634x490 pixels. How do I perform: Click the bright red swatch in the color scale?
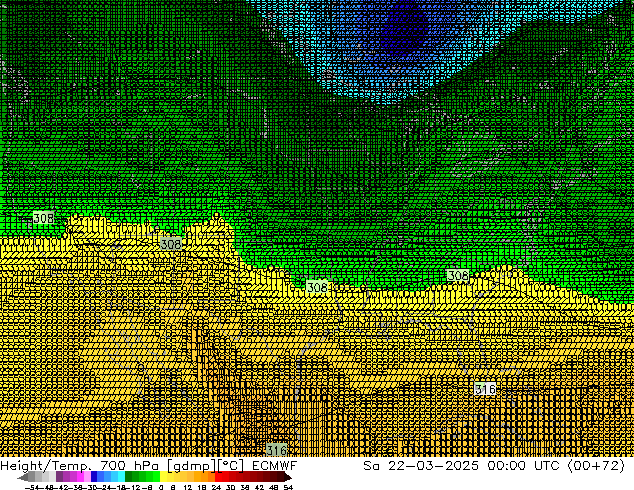[x=218, y=476]
